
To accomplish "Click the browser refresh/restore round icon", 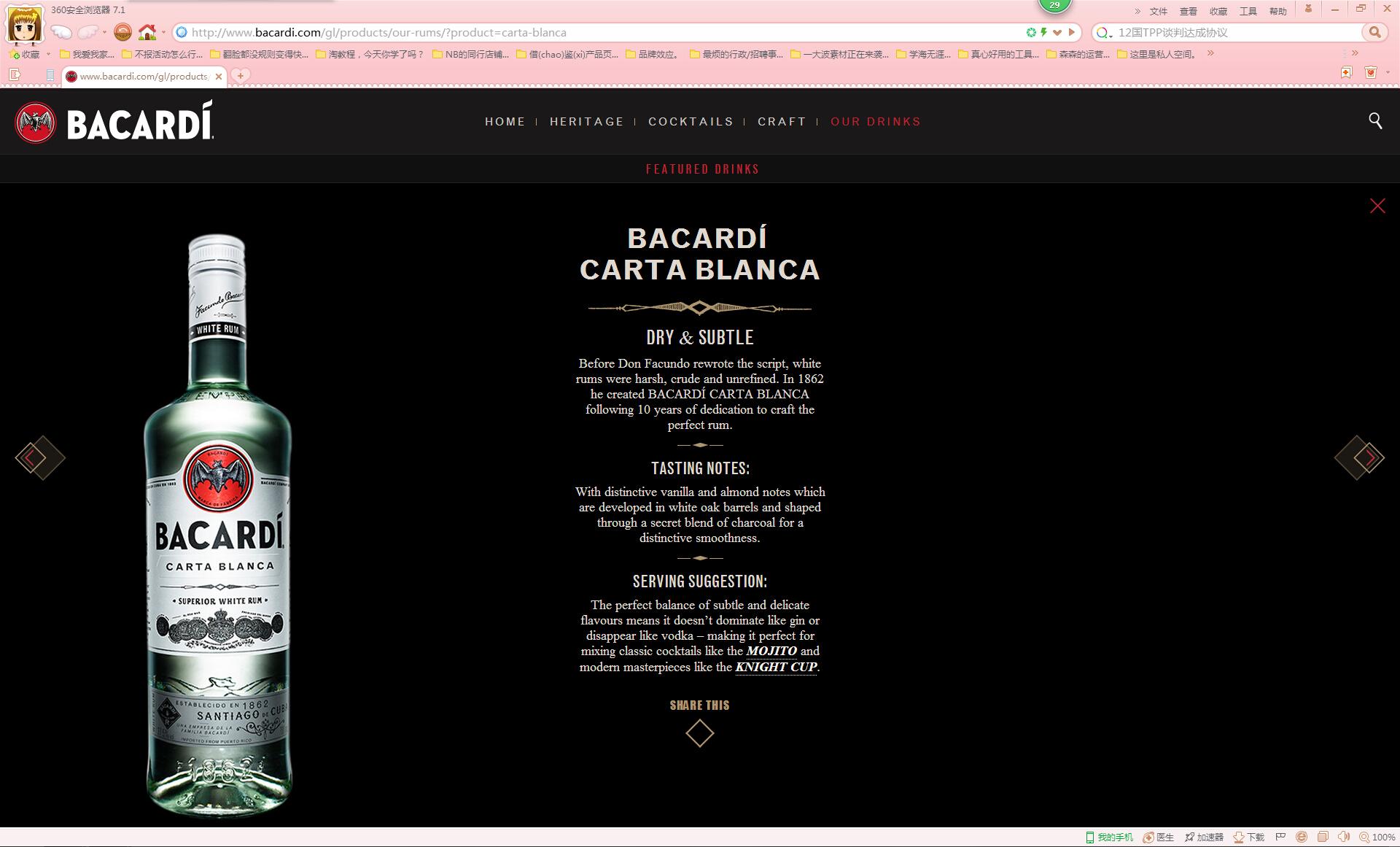I will [122, 32].
